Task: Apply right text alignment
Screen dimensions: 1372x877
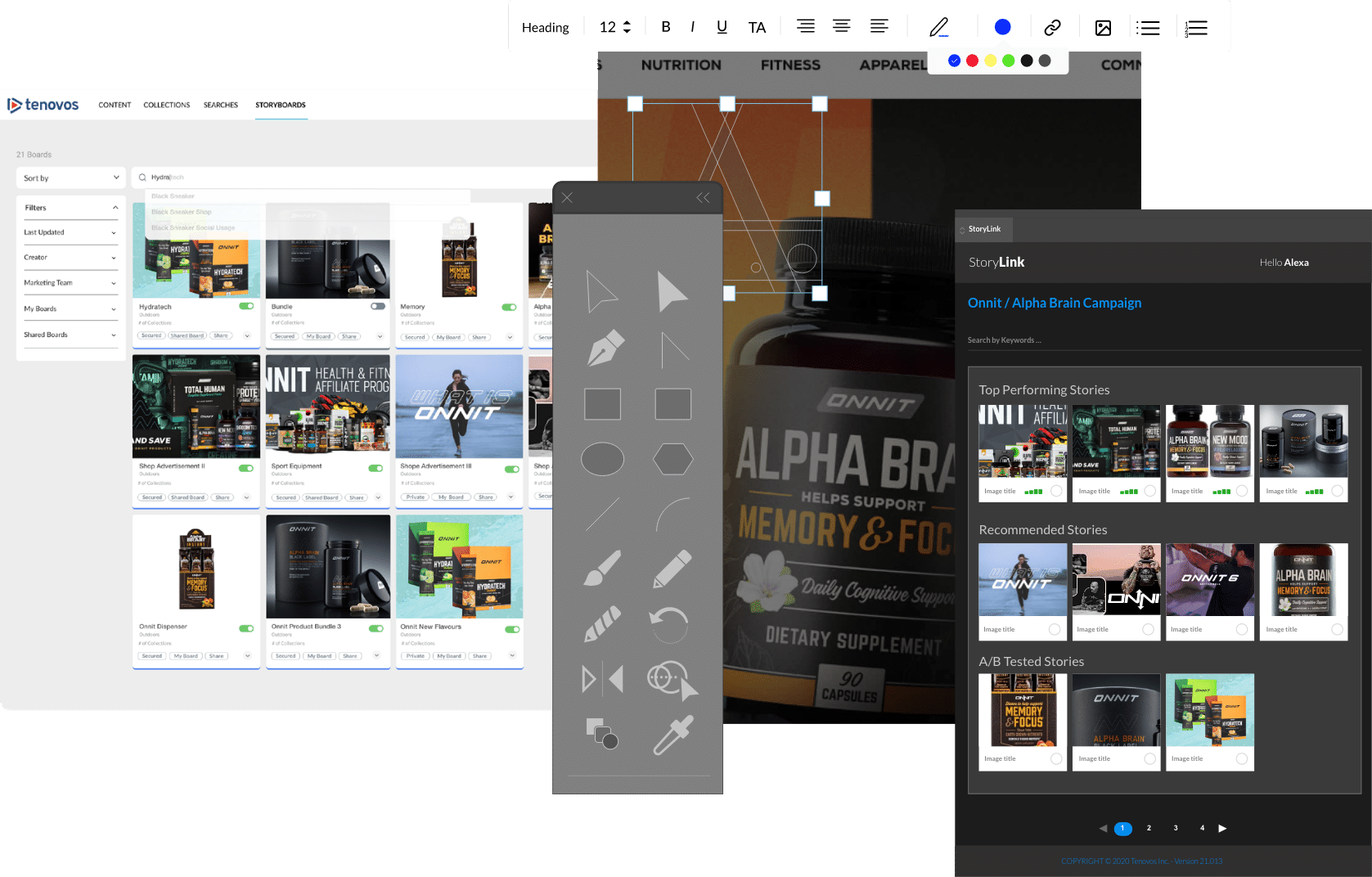Action: [x=806, y=26]
